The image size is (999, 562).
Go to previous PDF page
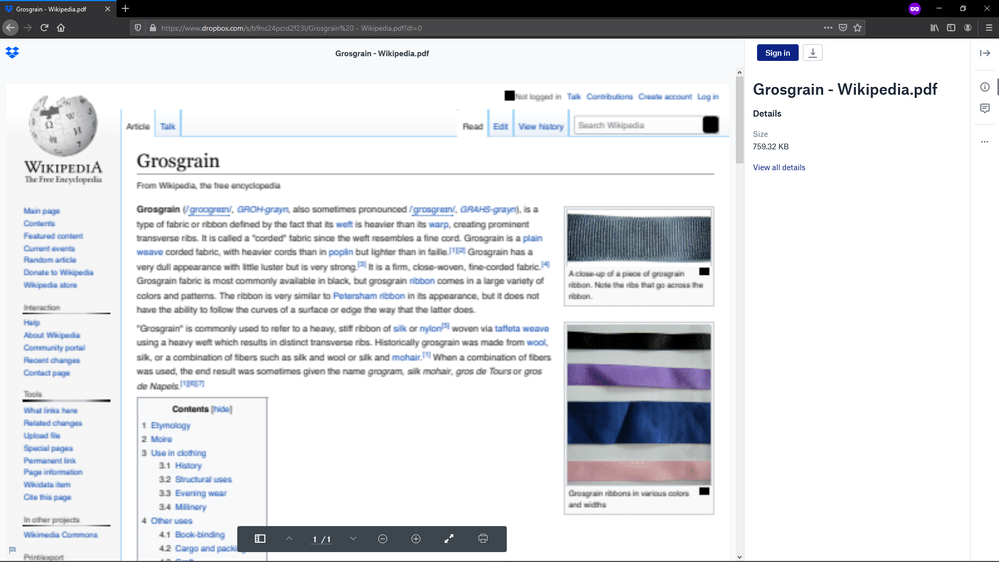[289, 539]
